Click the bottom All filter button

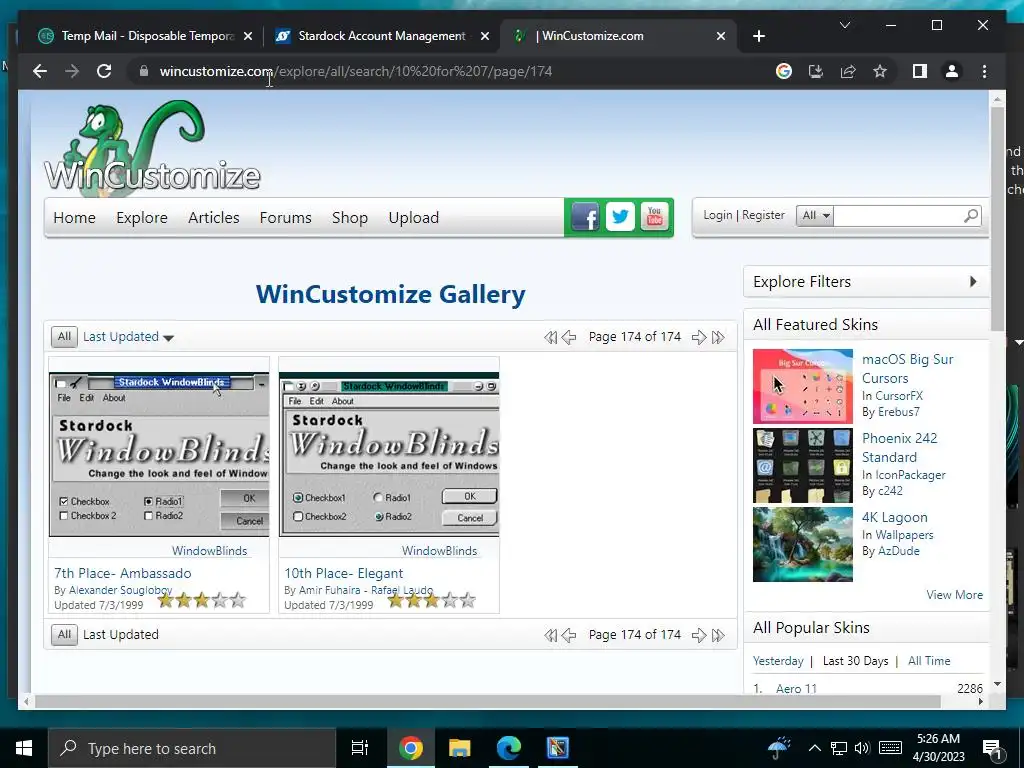(x=64, y=635)
